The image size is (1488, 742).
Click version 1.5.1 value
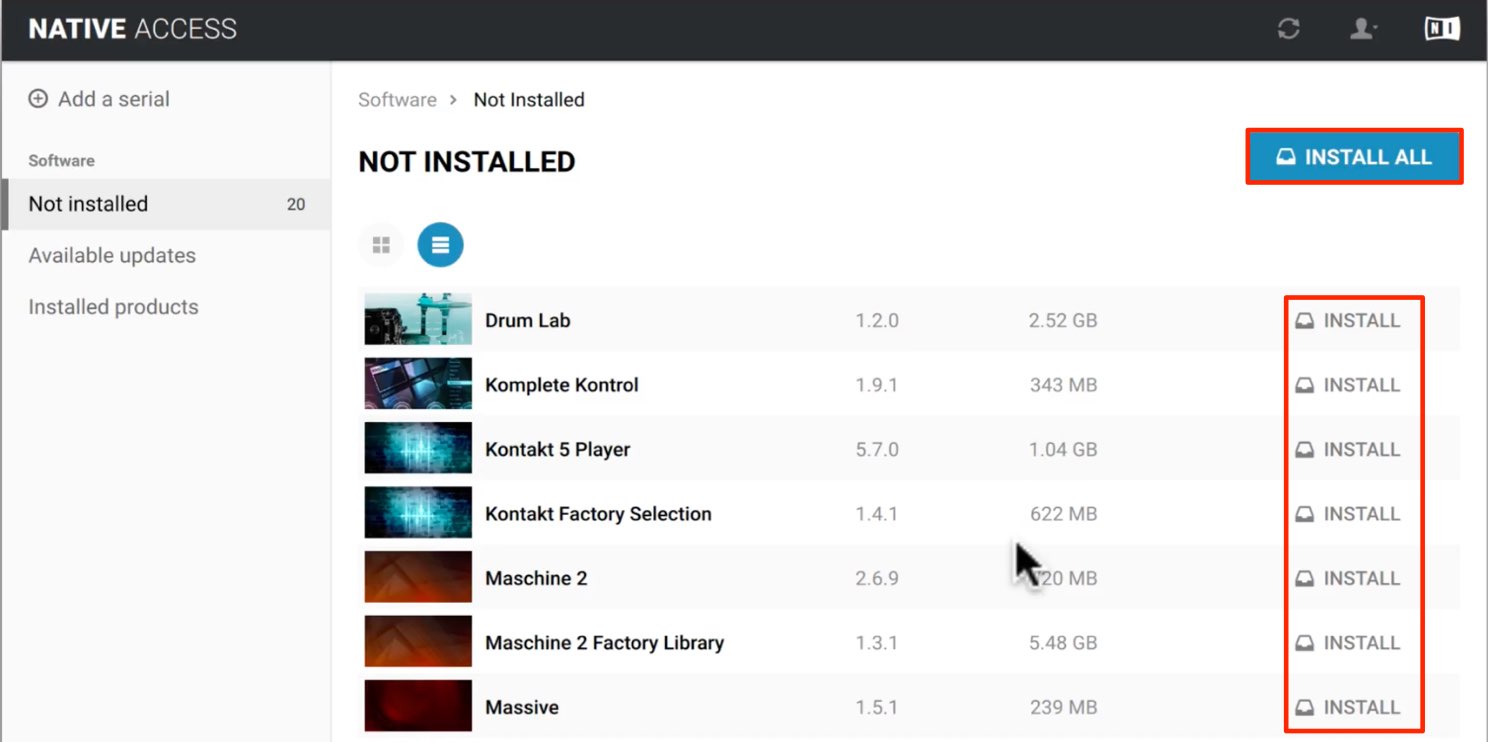pos(877,707)
